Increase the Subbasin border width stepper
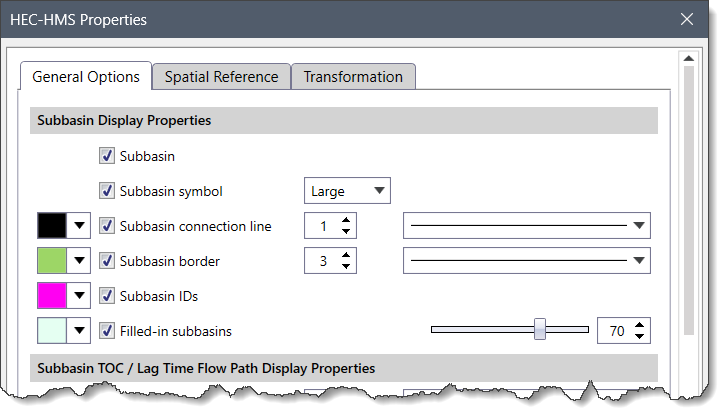This screenshot has height=412, width=724. point(346,255)
